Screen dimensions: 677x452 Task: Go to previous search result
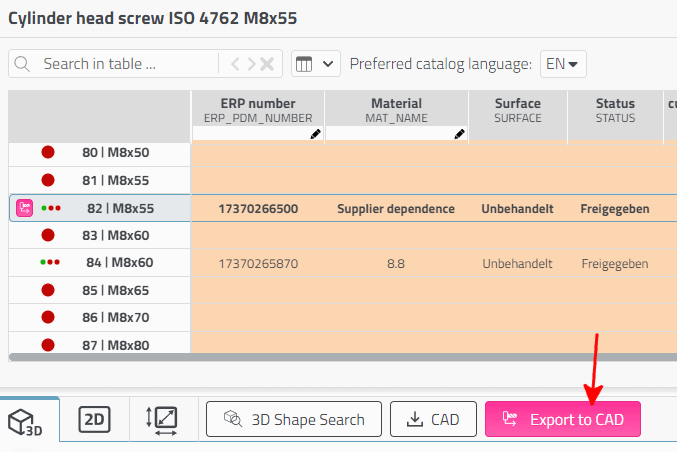[x=236, y=64]
